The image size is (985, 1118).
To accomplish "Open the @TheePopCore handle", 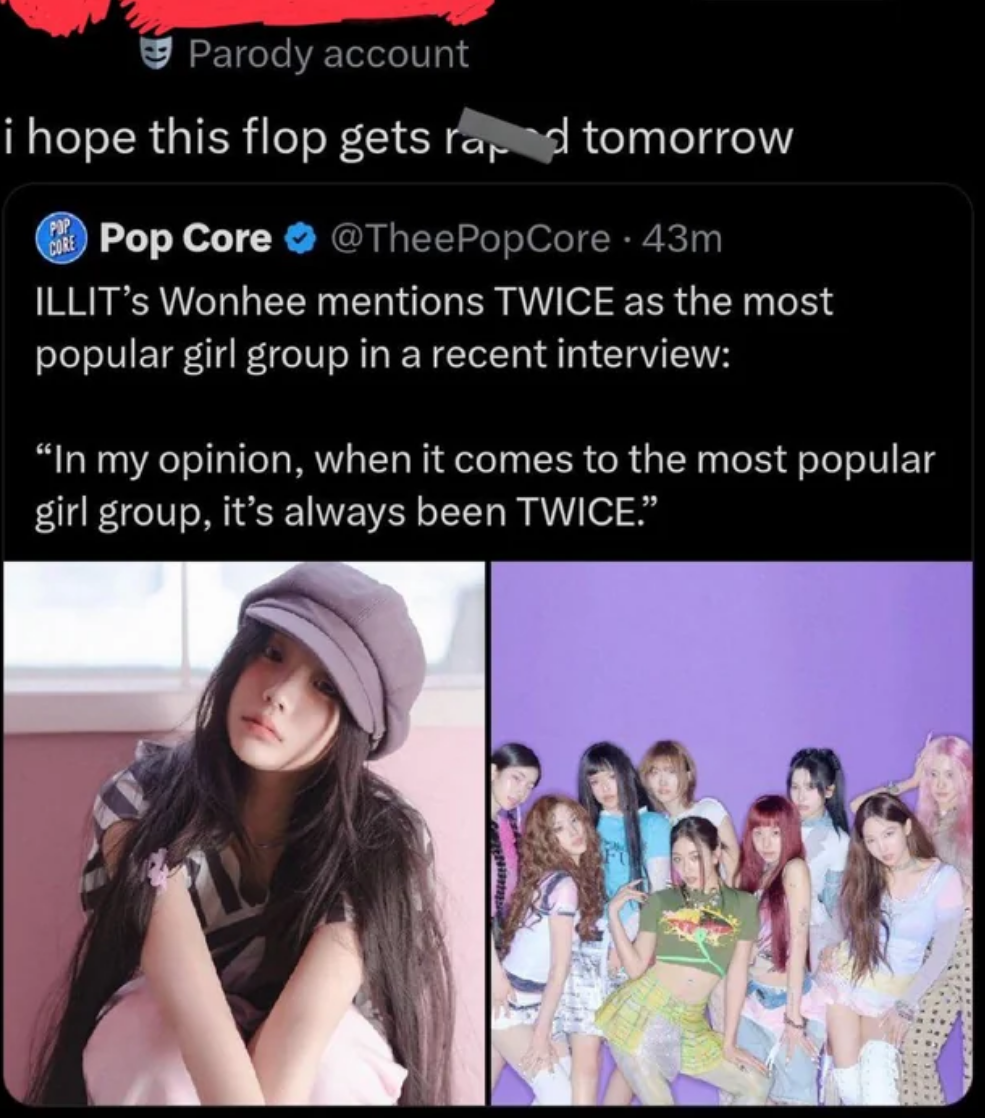I will tap(469, 238).
